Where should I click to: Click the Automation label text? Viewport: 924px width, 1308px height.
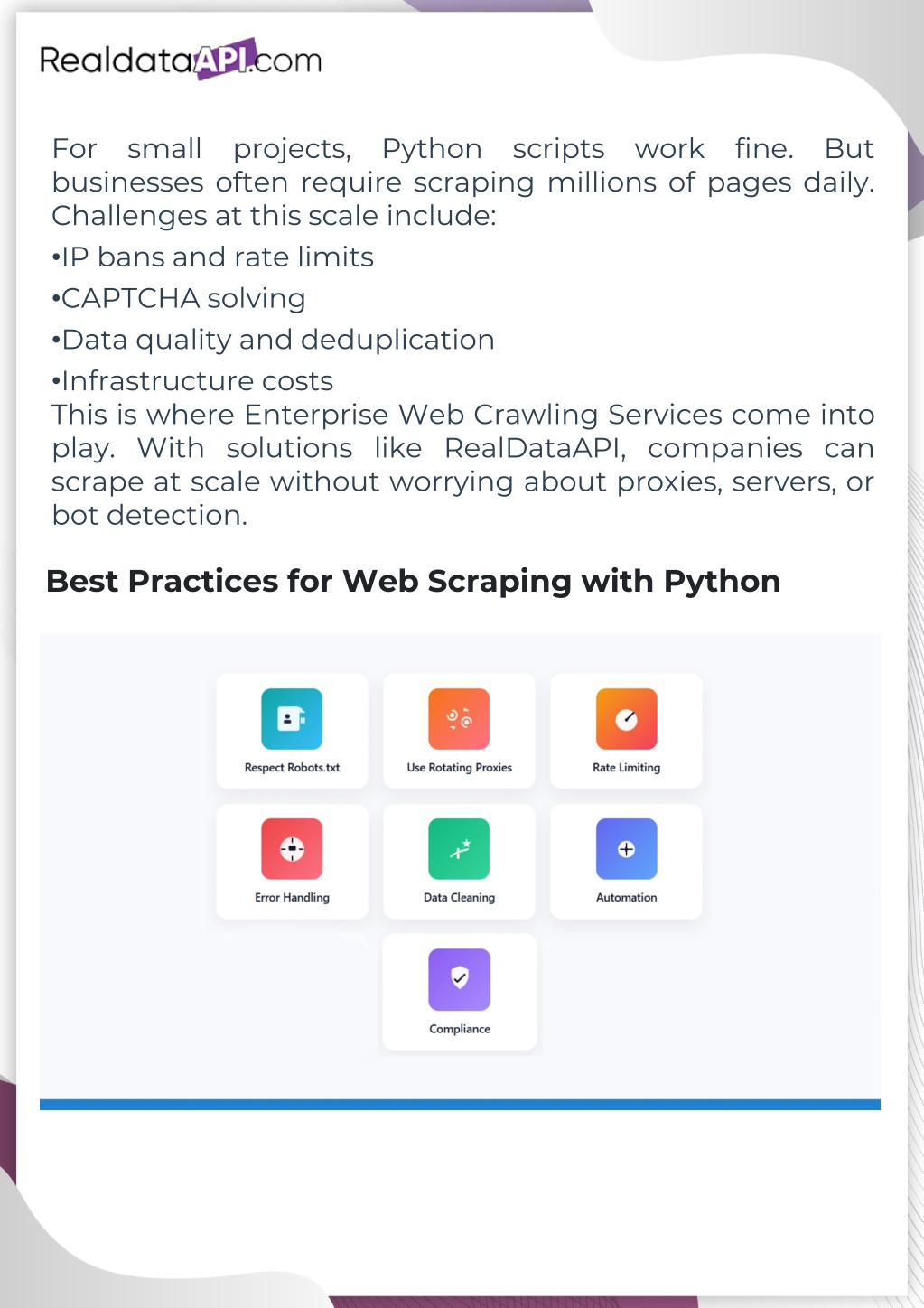(626, 898)
